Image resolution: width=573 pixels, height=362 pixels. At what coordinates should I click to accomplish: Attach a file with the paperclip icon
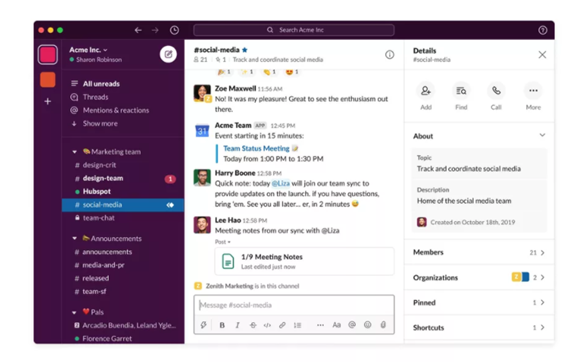click(x=383, y=324)
